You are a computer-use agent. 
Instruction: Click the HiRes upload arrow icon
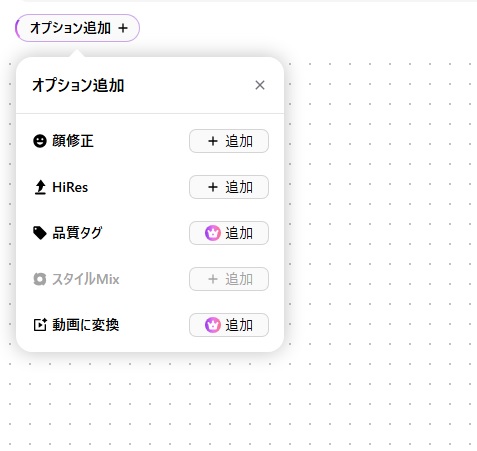(40, 187)
